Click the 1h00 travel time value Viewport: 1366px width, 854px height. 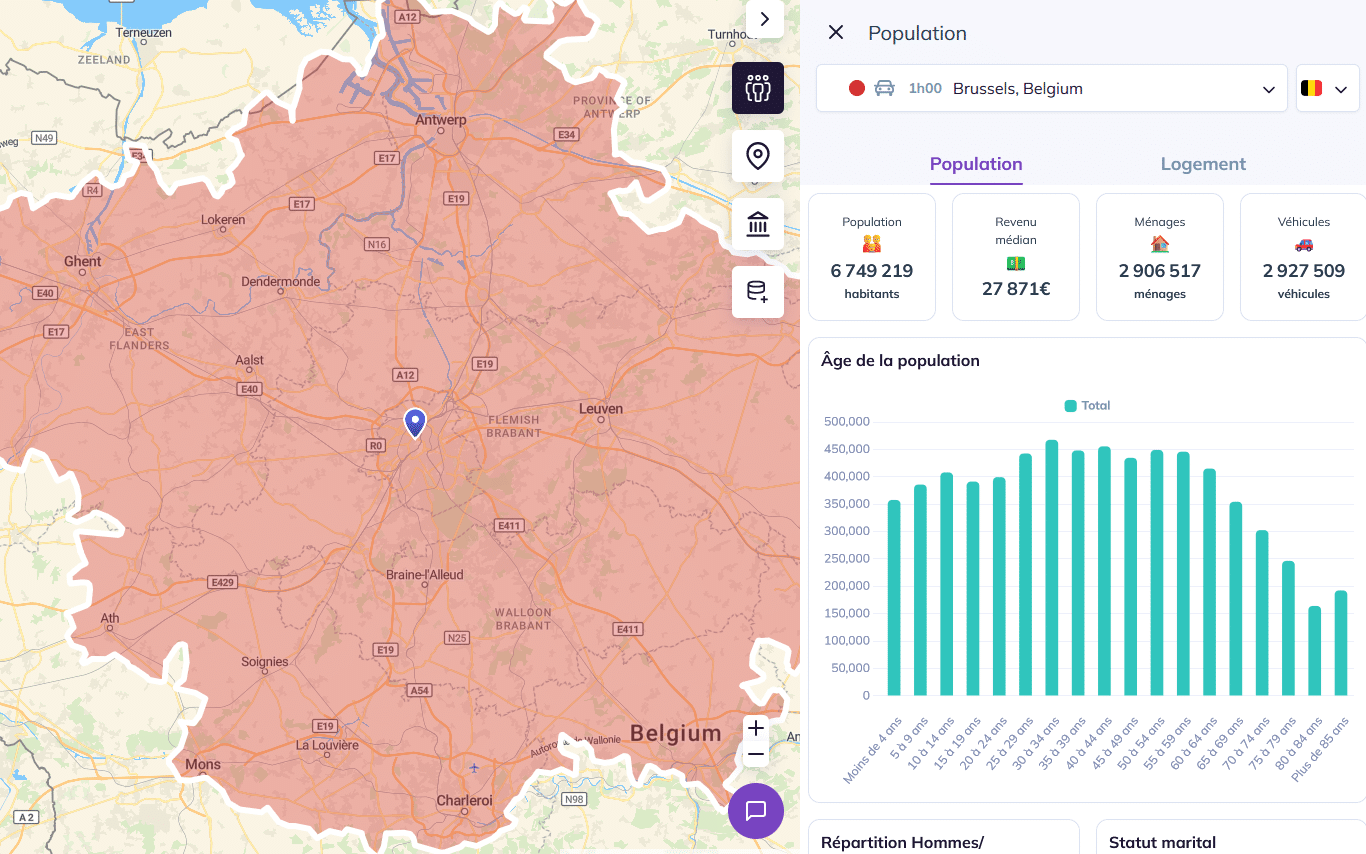[x=924, y=88]
